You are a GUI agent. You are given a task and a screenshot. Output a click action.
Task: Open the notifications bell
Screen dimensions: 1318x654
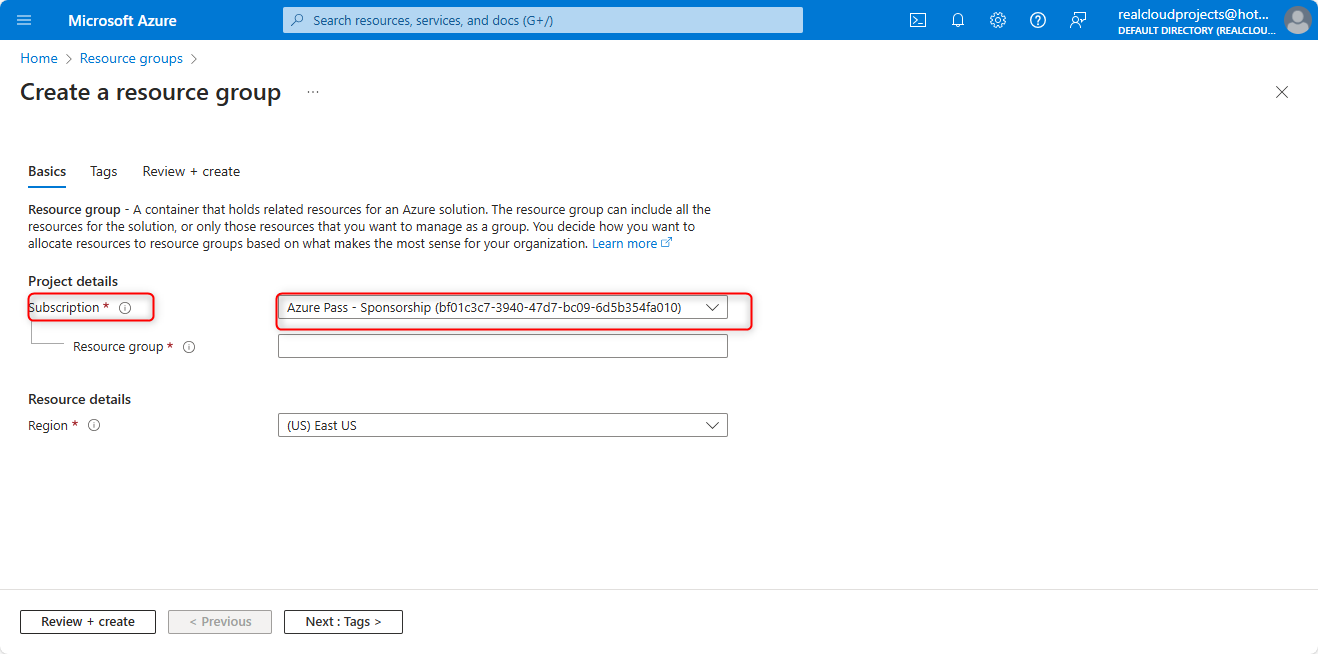[x=958, y=20]
